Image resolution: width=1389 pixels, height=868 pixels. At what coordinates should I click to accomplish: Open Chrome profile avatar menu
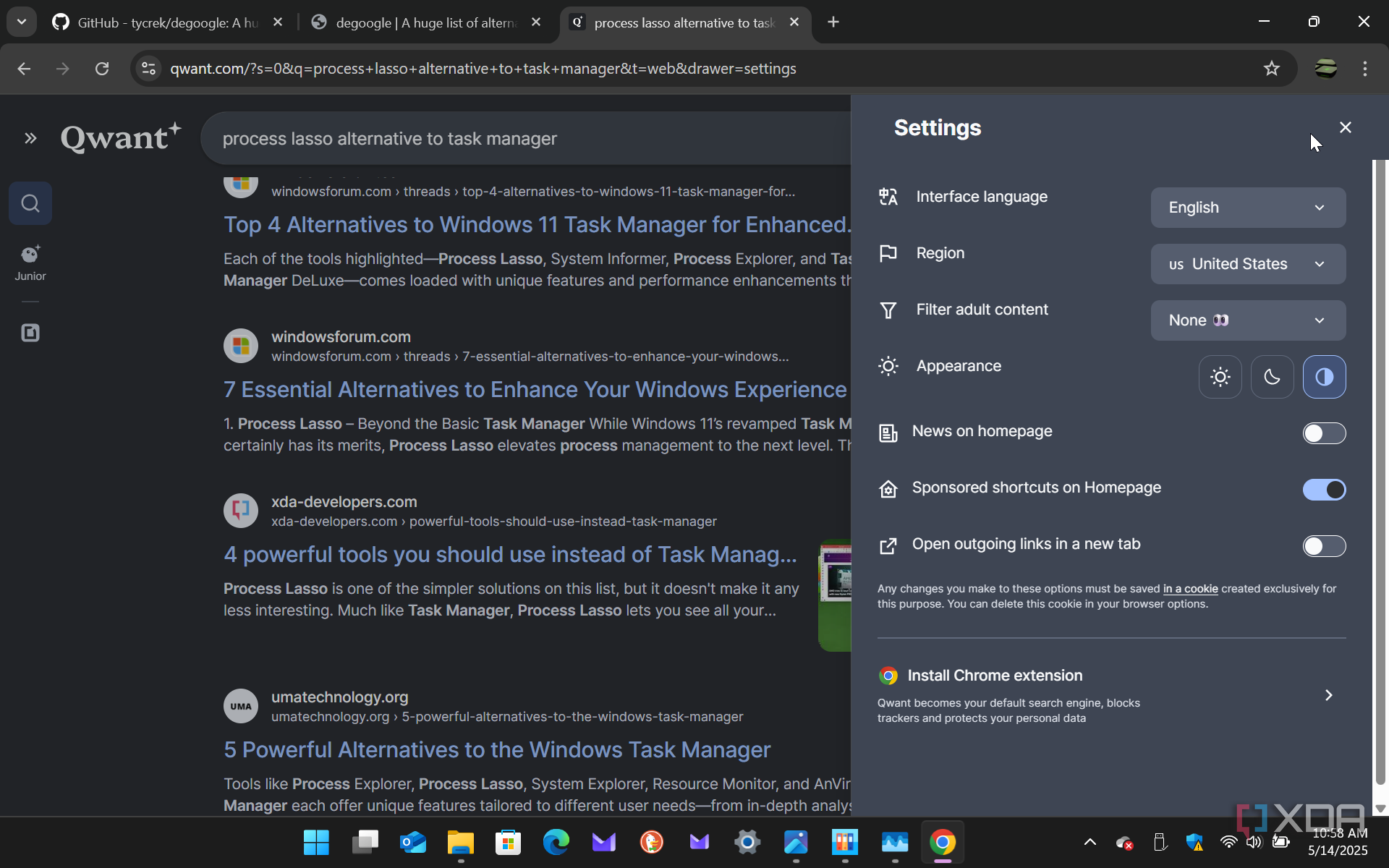pyautogui.click(x=1325, y=69)
